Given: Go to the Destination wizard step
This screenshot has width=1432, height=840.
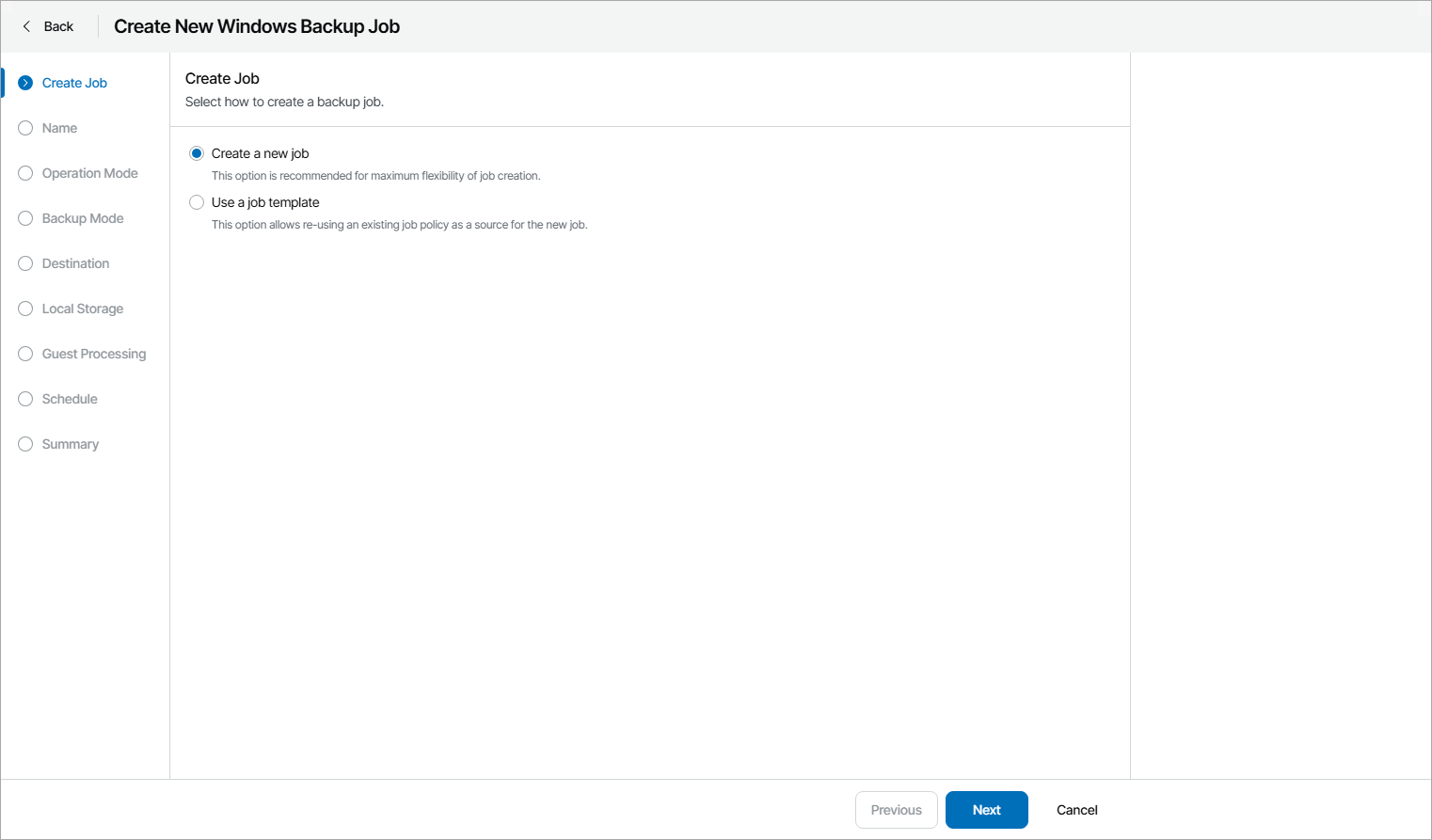Looking at the screenshot, I should click(x=76, y=263).
